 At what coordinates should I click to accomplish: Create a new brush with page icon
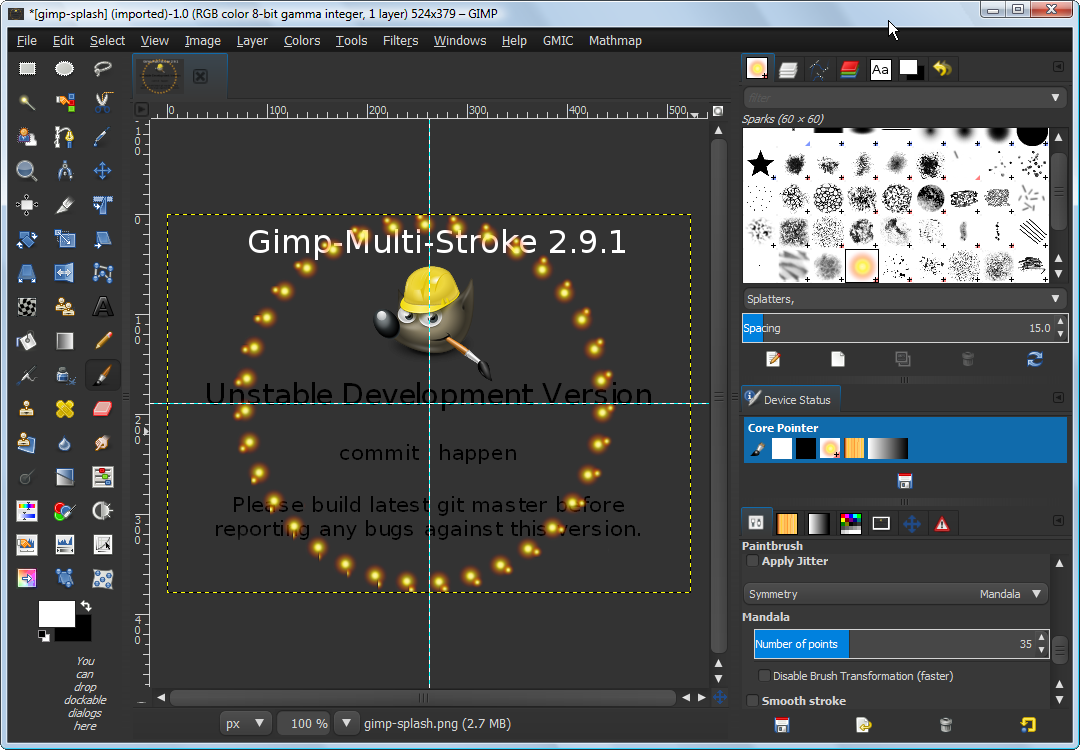point(838,359)
